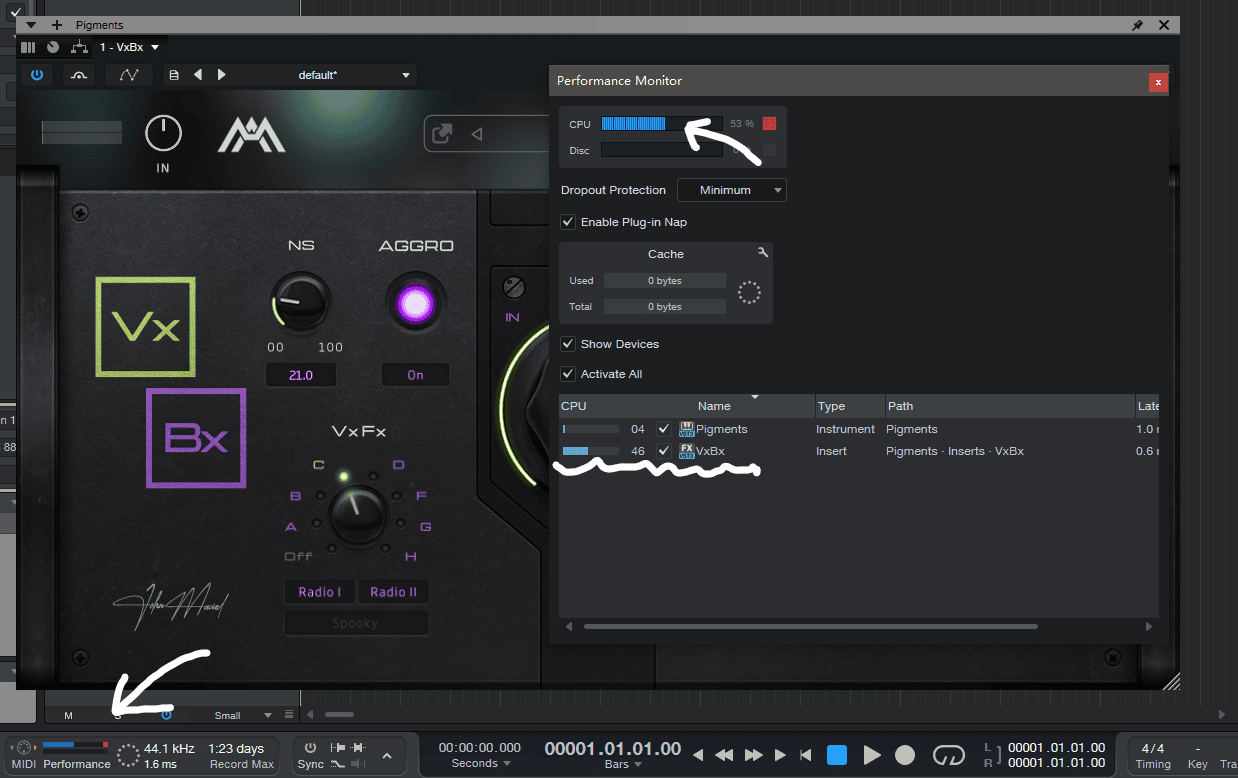The image size is (1238, 778).
Task: Click the Spooky button
Action: point(356,623)
